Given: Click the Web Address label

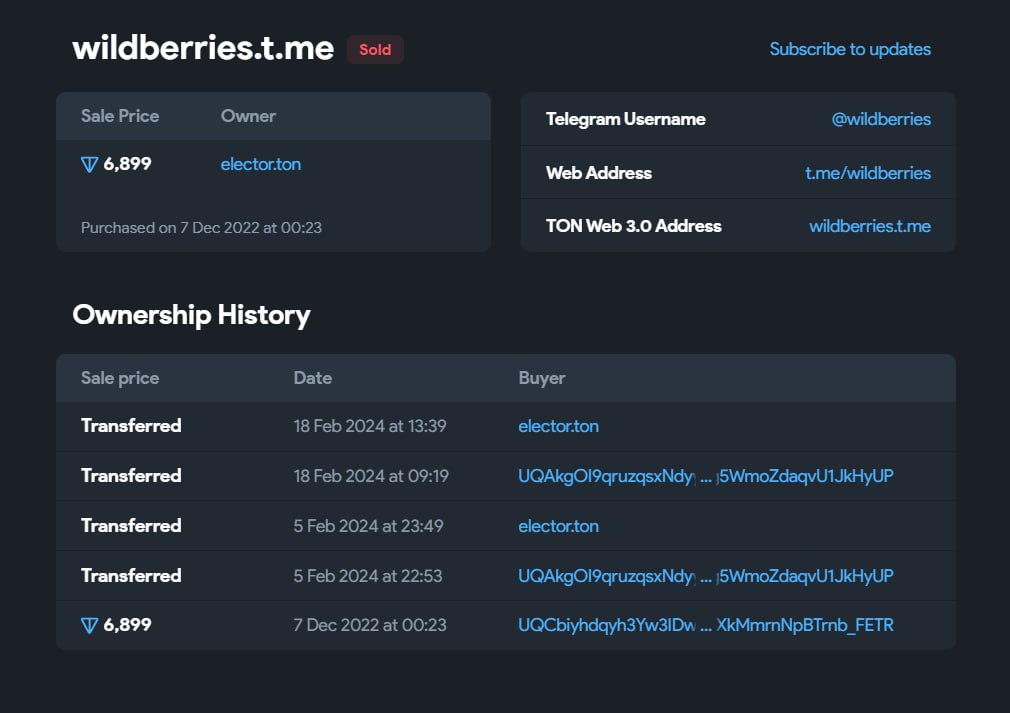Looking at the screenshot, I should point(598,173).
